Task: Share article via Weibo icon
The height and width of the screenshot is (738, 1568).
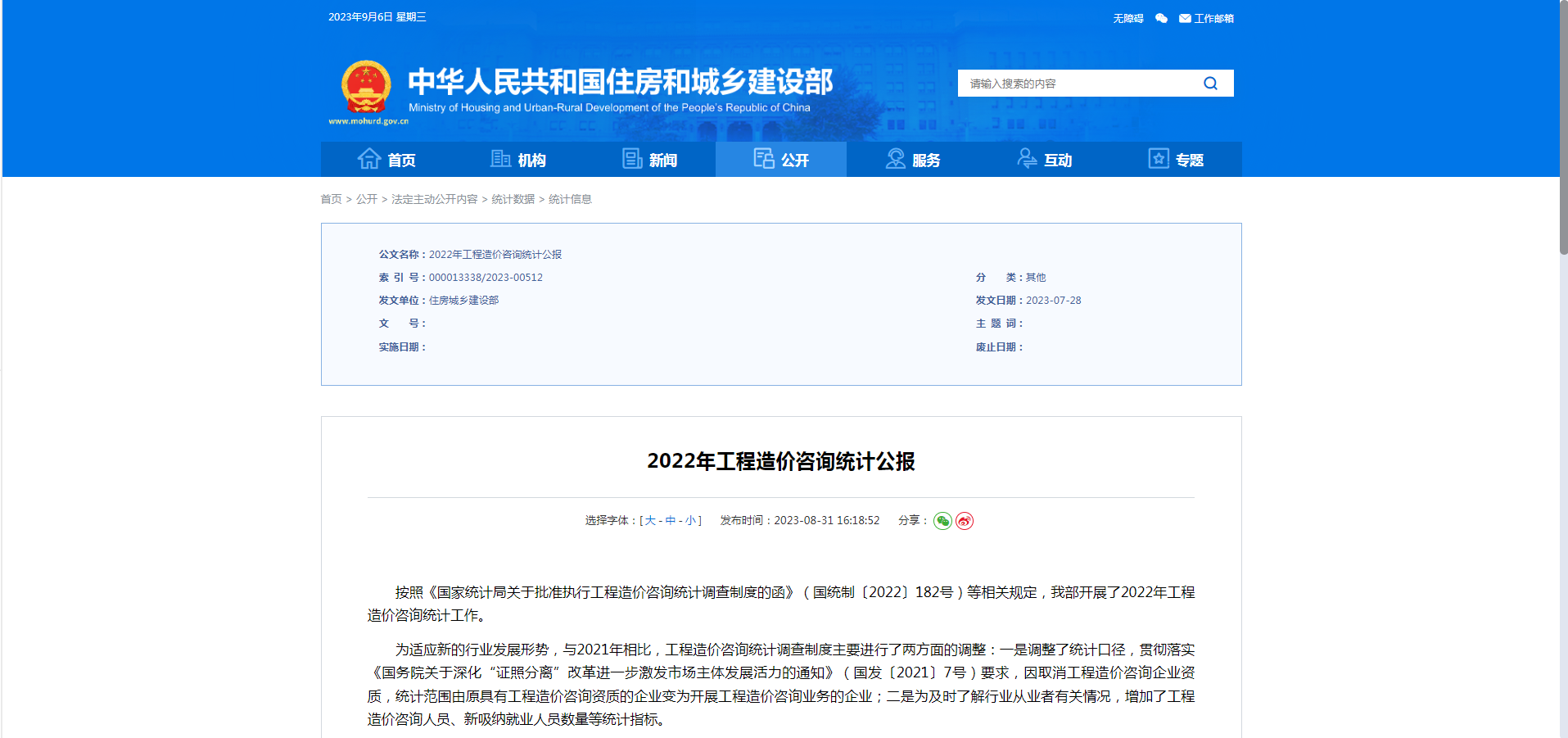Action: tap(965, 521)
